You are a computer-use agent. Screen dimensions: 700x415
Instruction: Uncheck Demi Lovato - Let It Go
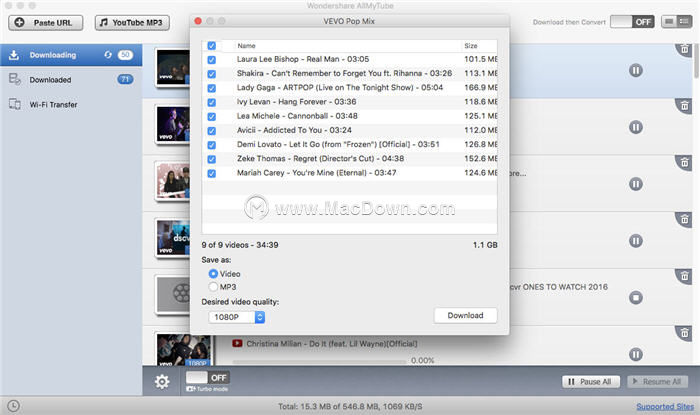tap(212, 145)
